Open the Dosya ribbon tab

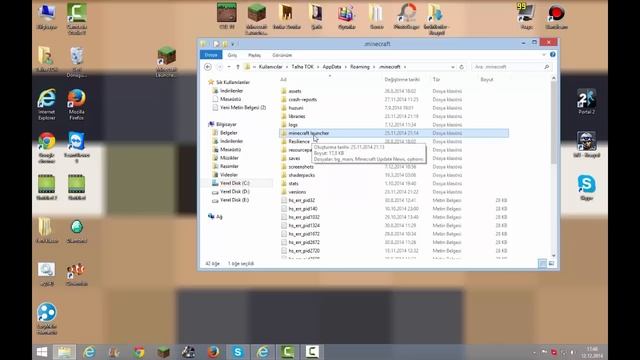[x=211, y=55]
